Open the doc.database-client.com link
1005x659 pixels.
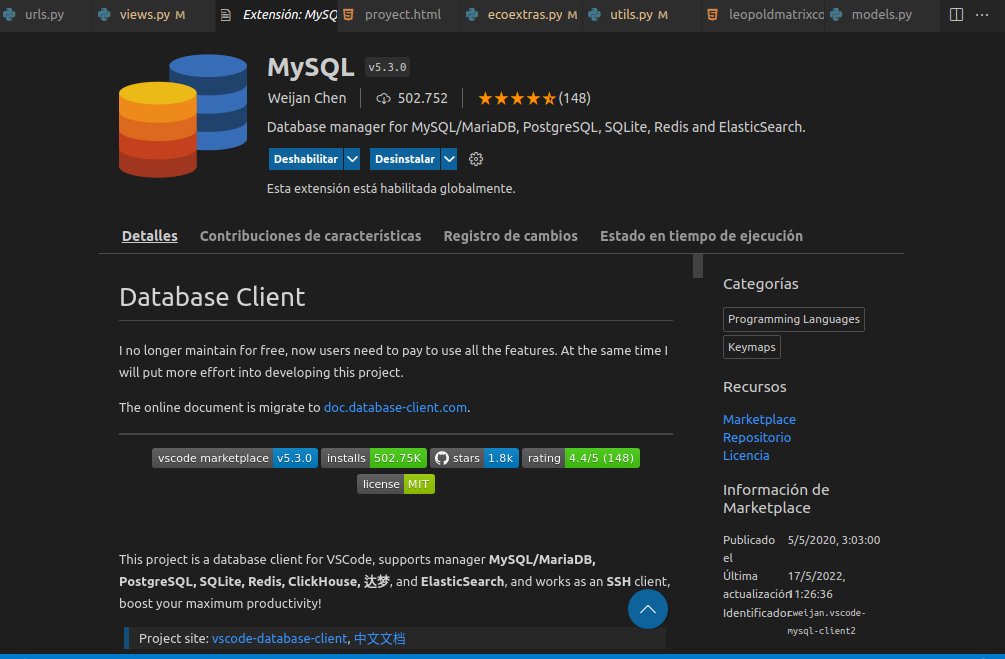(395, 407)
